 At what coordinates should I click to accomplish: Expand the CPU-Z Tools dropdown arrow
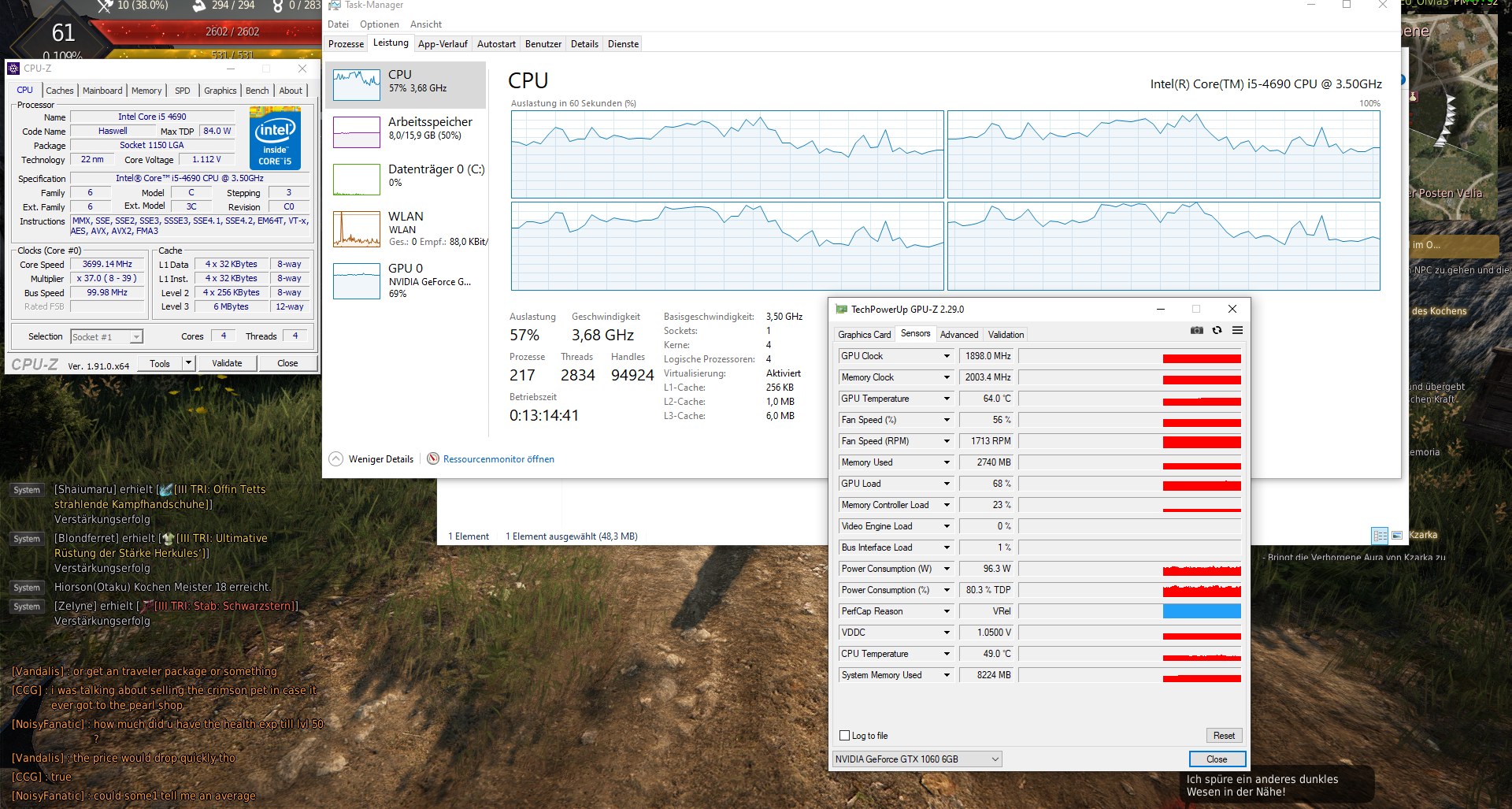pos(188,363)
